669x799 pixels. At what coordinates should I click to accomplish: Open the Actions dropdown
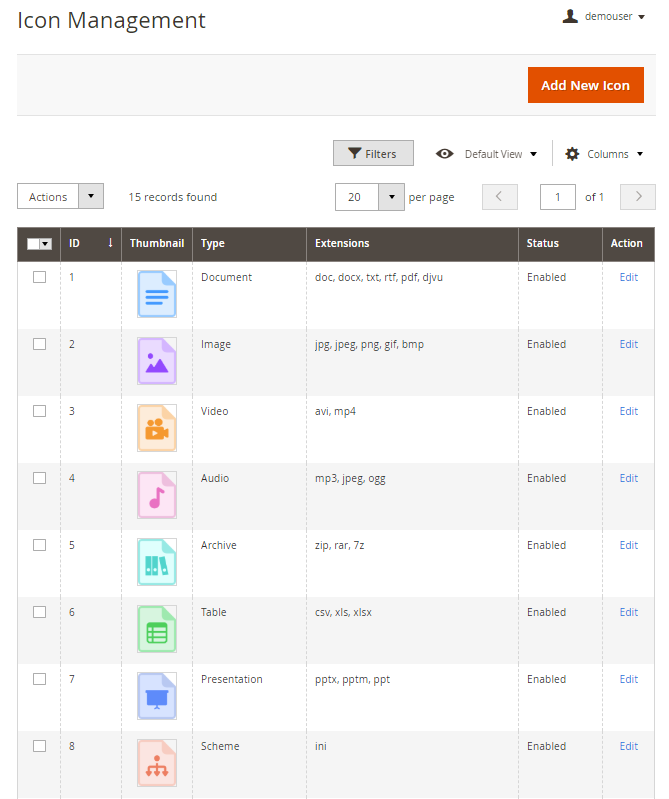click(x=60, y=197)
